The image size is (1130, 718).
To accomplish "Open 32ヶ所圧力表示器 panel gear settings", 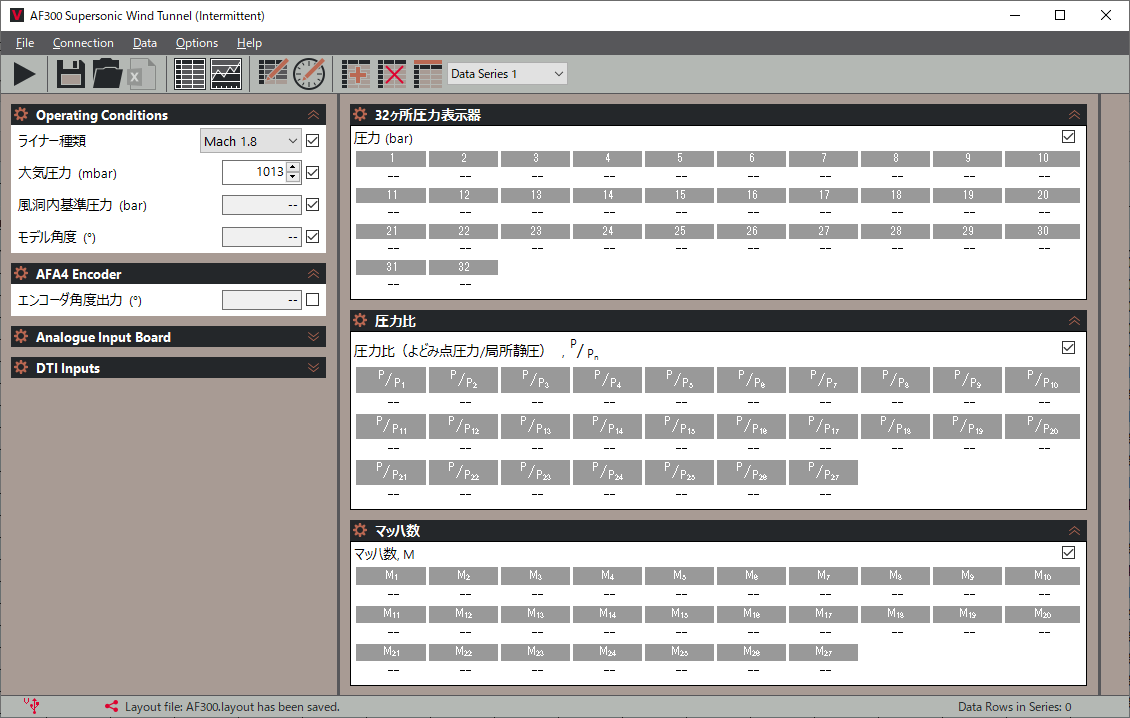I will click(360, 114).
